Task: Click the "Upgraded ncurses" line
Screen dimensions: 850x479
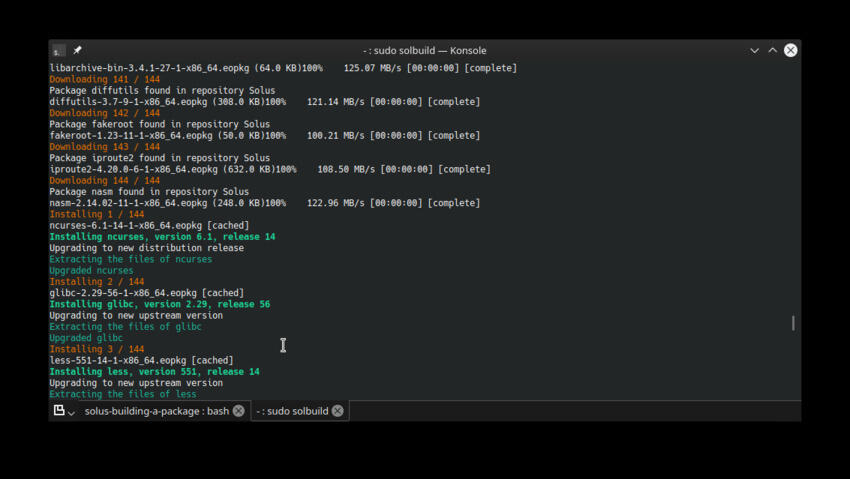Action: click(91, 270)
